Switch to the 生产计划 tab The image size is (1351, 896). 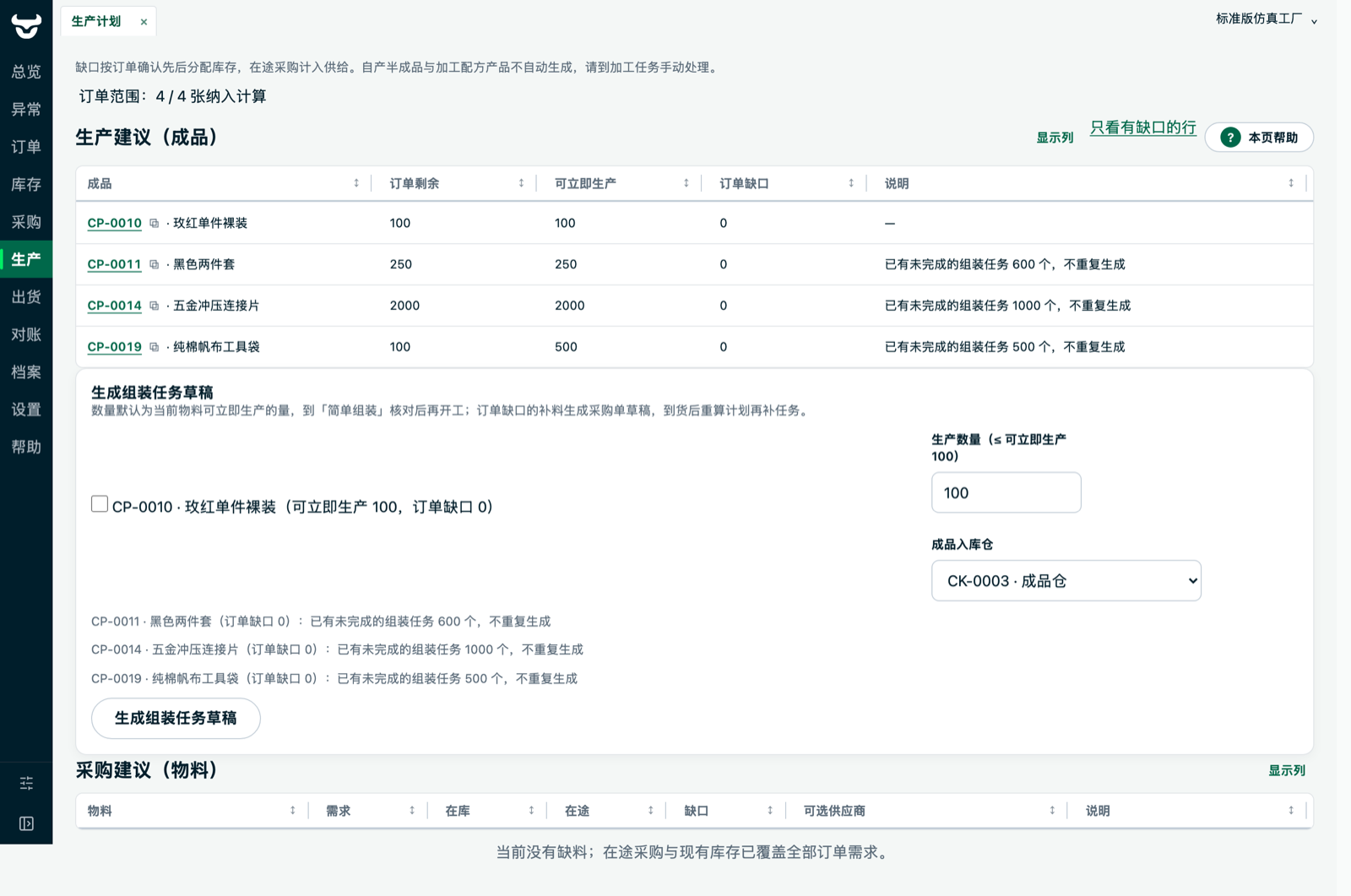coord(96,21)
